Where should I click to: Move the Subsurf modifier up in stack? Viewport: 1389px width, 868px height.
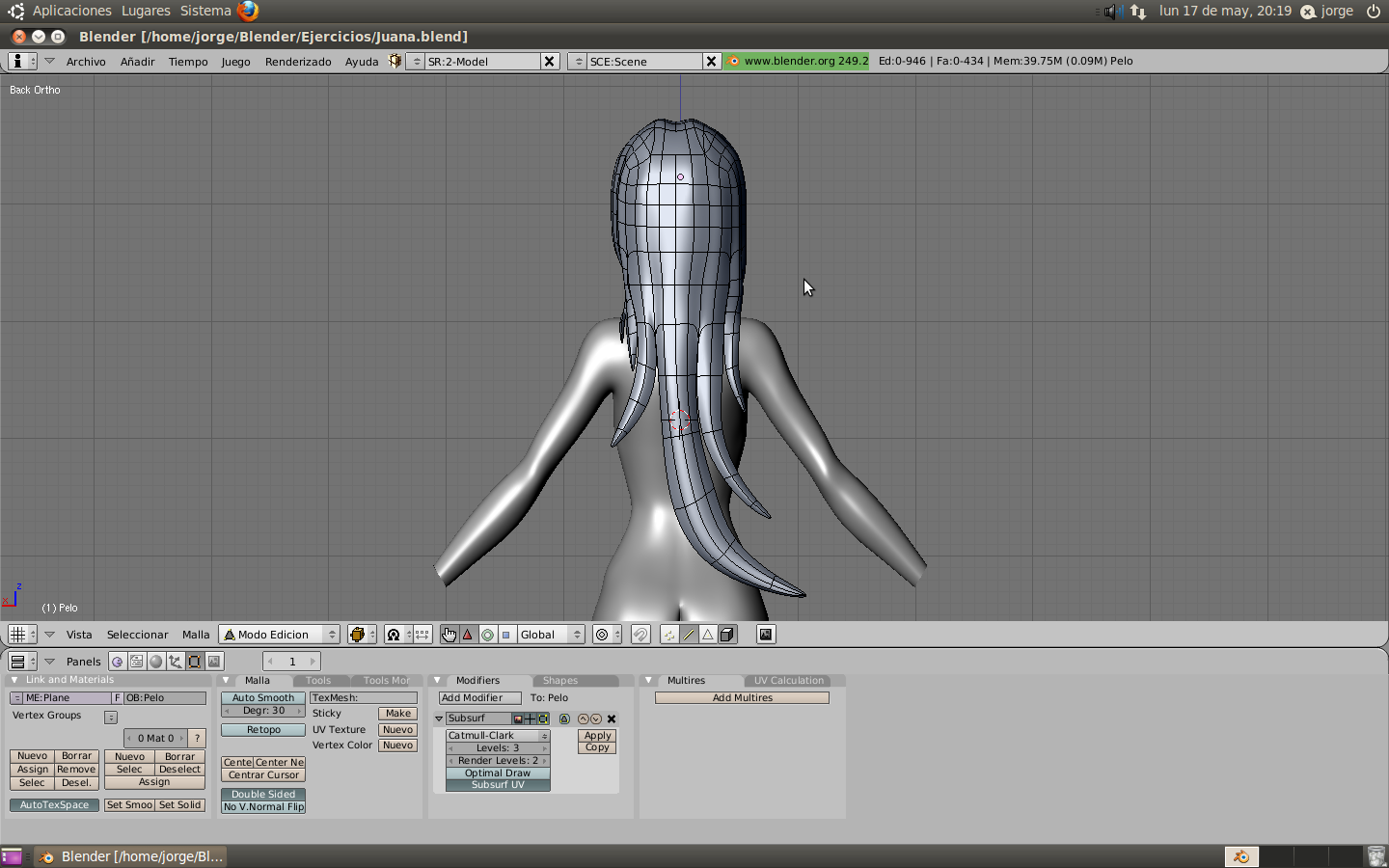click(583, 719)
